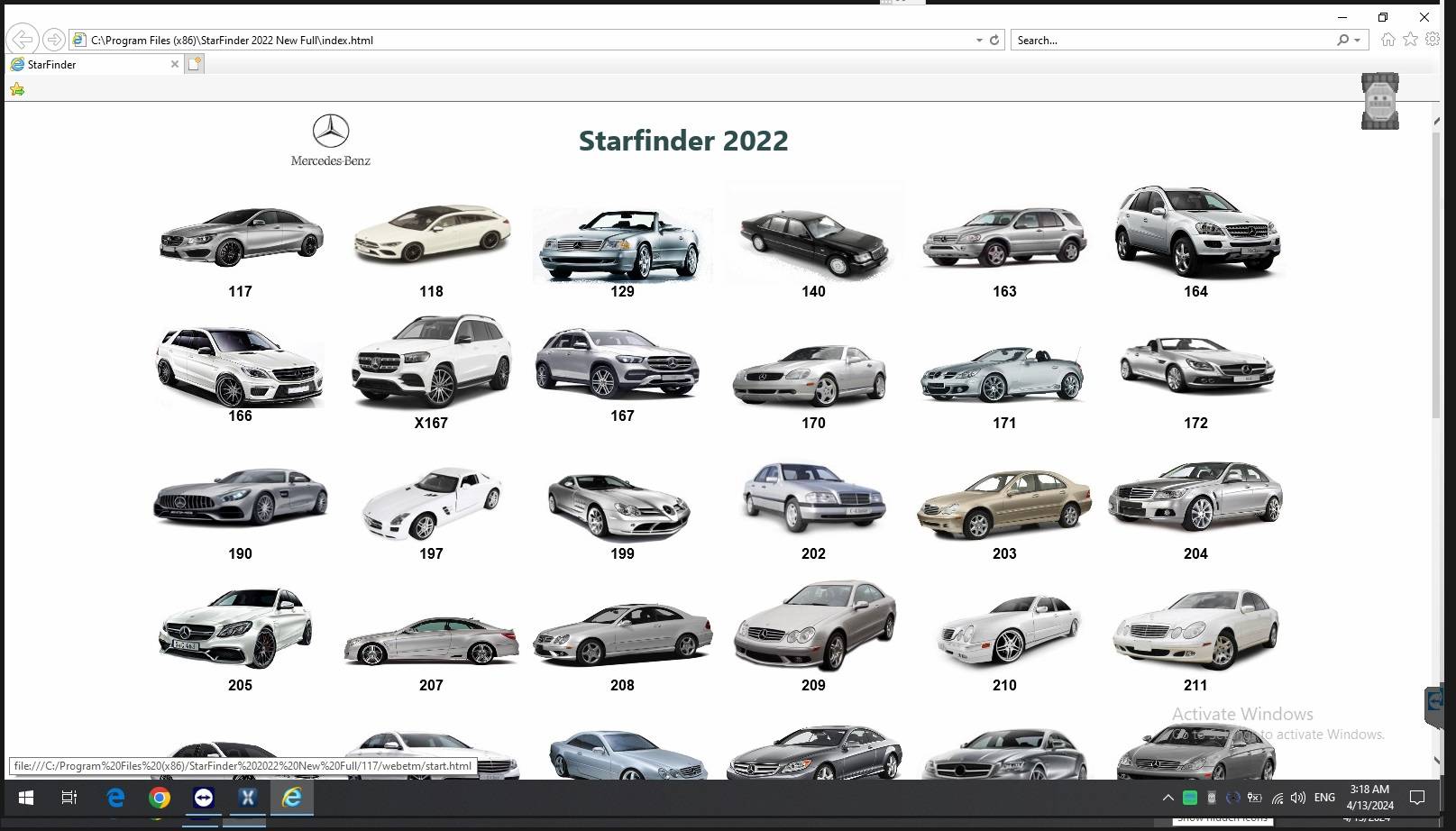Open the 172 roadster image

pyautogui.click(x=1197, y=365)
